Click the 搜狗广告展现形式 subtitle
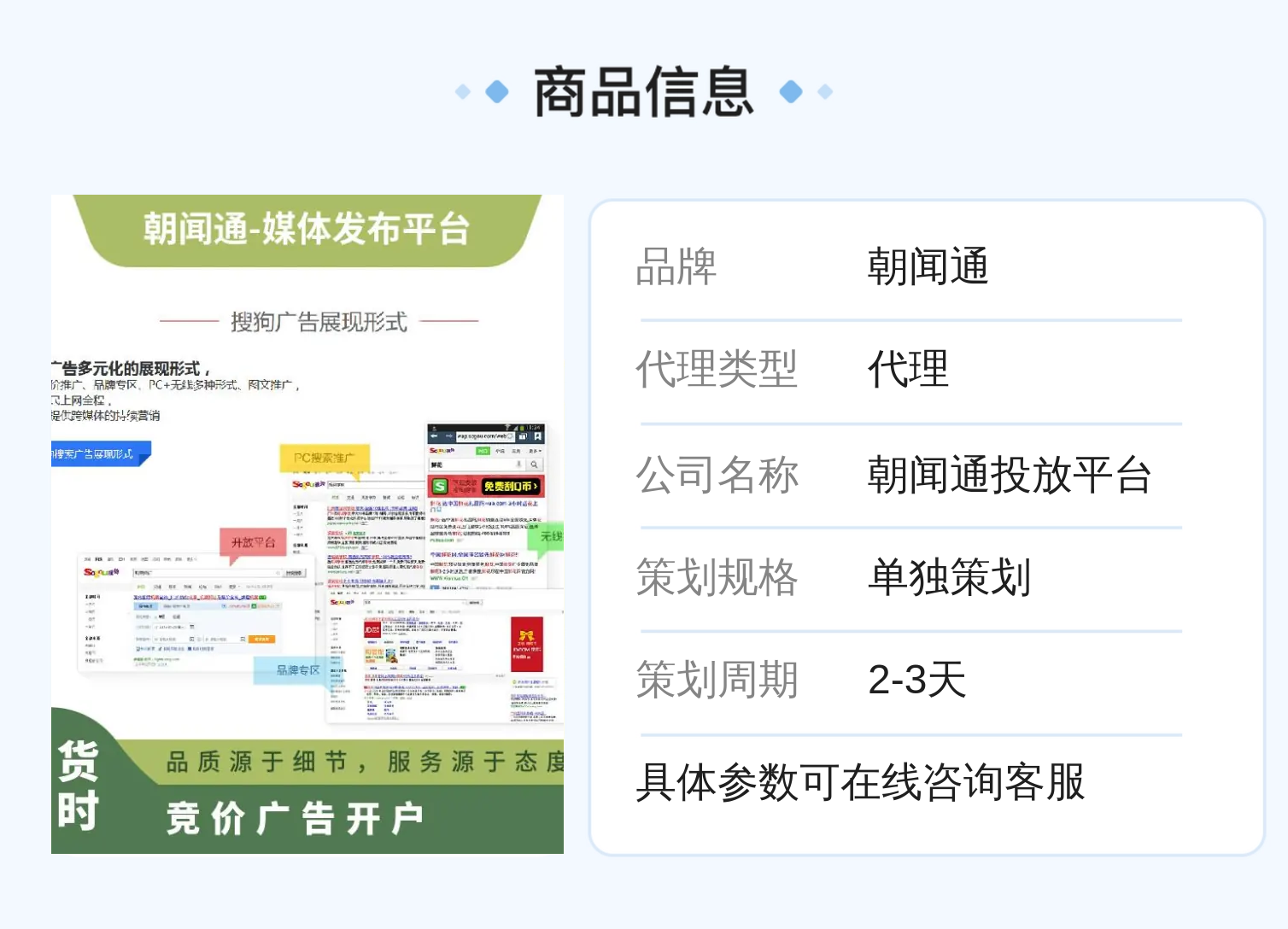This screenshot has width=1288, height=929. coord(319,322)
